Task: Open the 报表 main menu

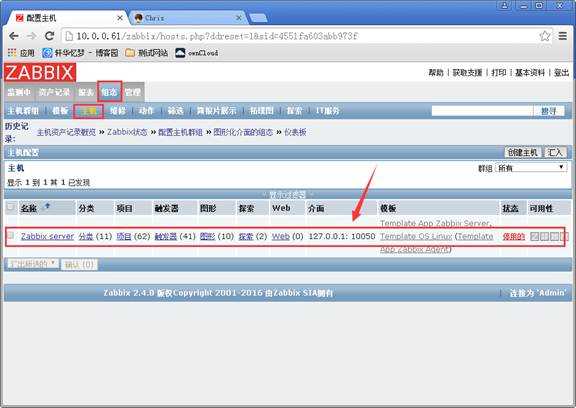Action: (x=86, y=92)
